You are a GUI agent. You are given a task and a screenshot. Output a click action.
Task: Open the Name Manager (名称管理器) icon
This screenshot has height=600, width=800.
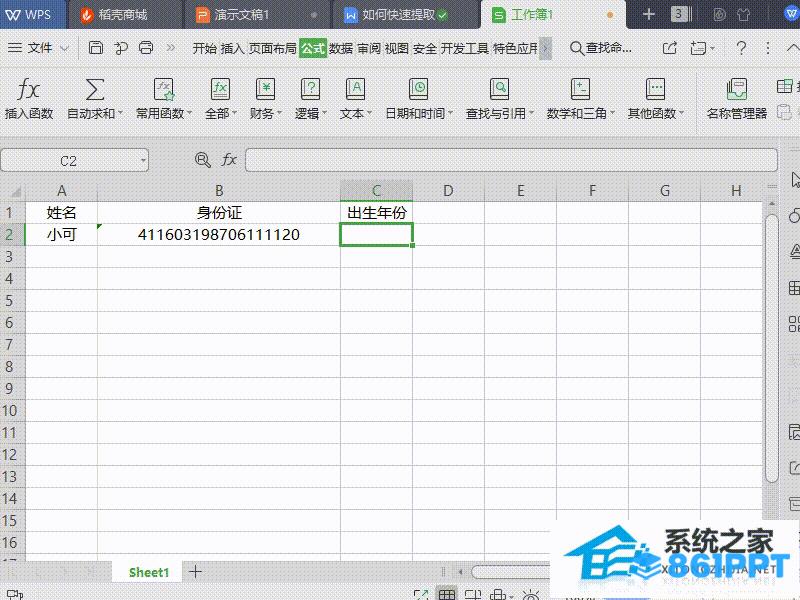(737, 90)
